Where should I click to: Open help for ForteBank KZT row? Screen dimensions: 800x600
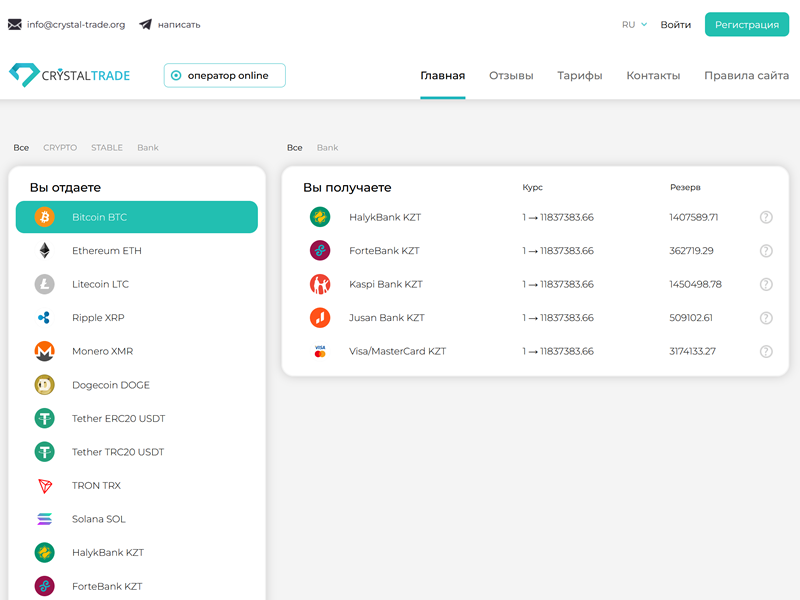[x=766, y=251]
